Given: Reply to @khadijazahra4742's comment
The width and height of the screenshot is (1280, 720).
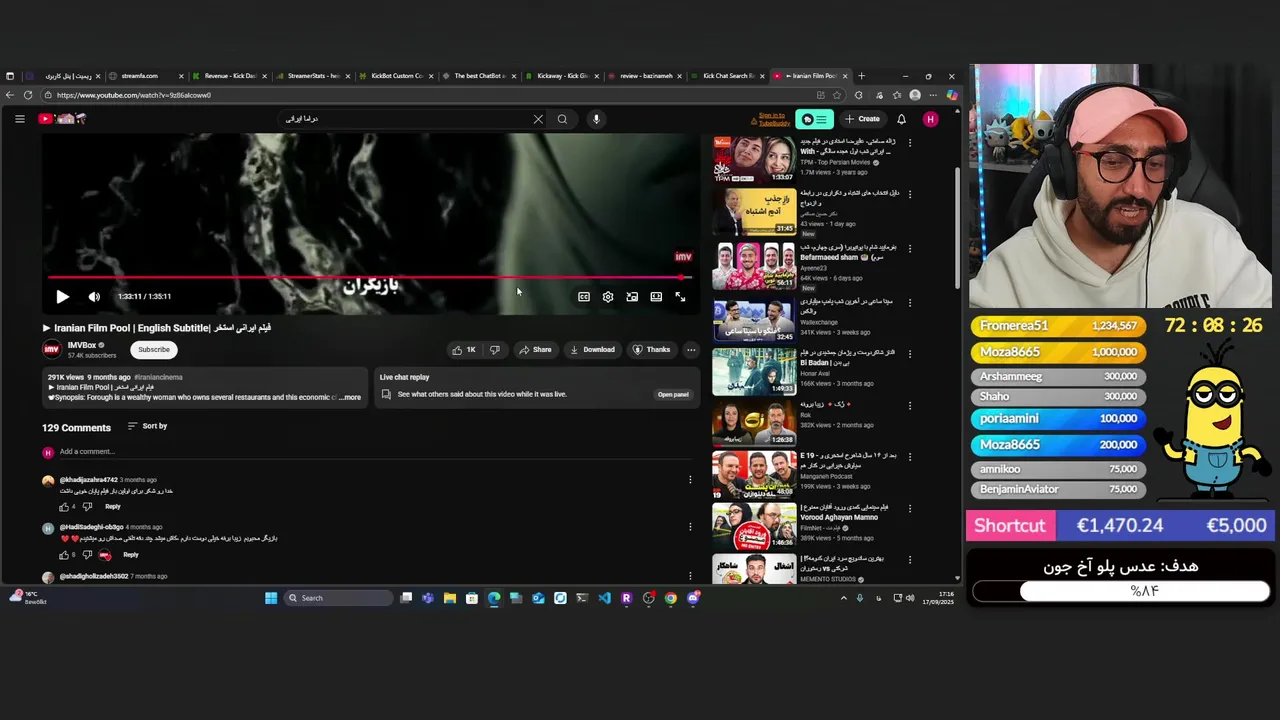Looking at the screenshot, I should 113,507.
